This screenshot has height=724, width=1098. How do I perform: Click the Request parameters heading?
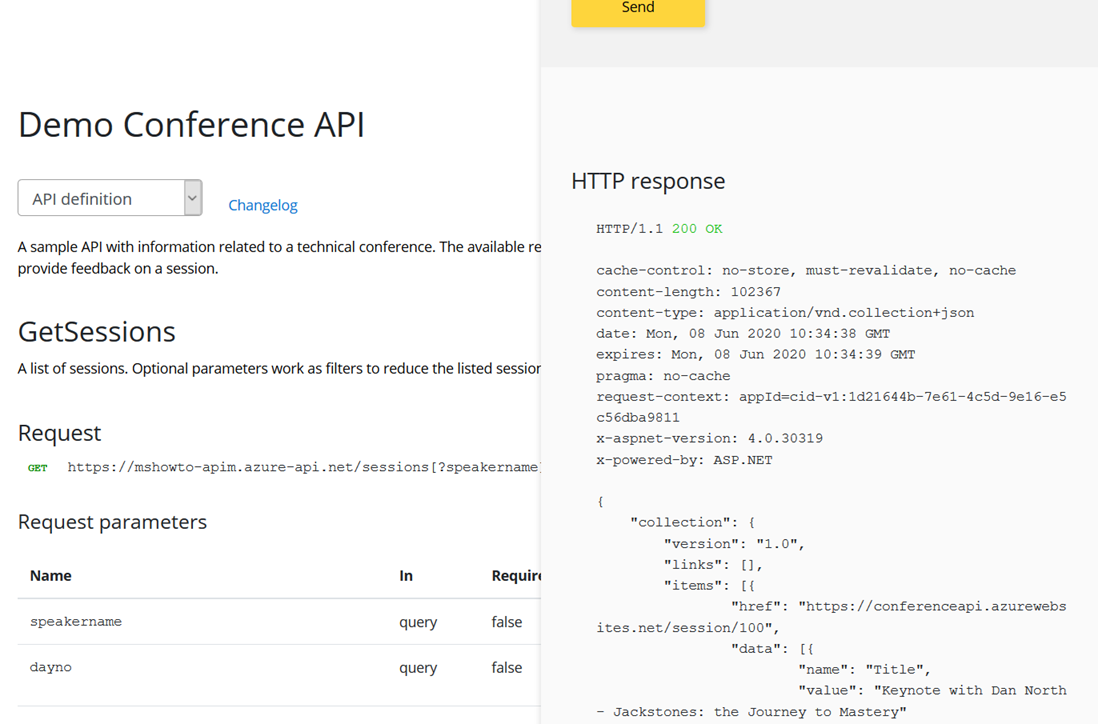pyautogui.click(x=112, y=522)
